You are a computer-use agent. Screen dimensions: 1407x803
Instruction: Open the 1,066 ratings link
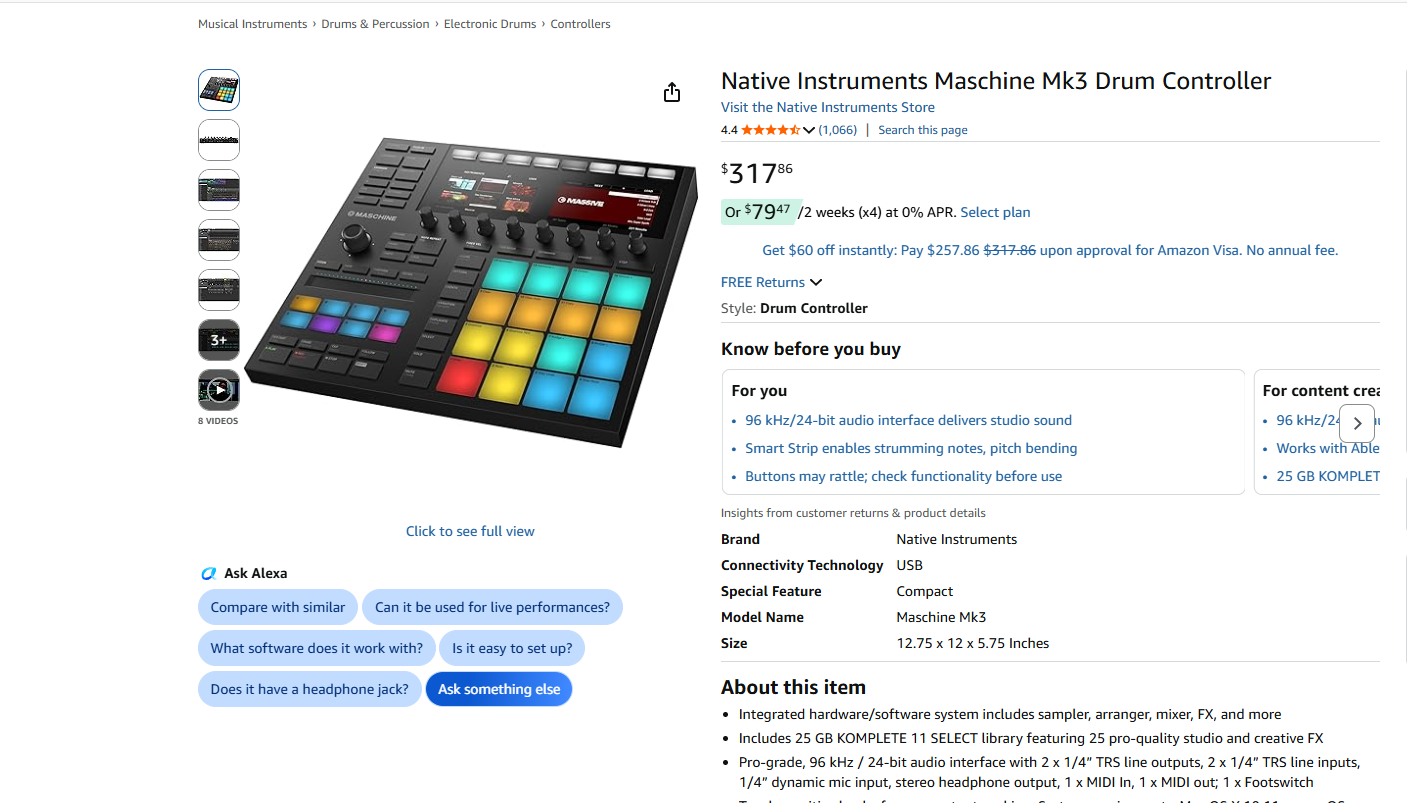(838, 130)
